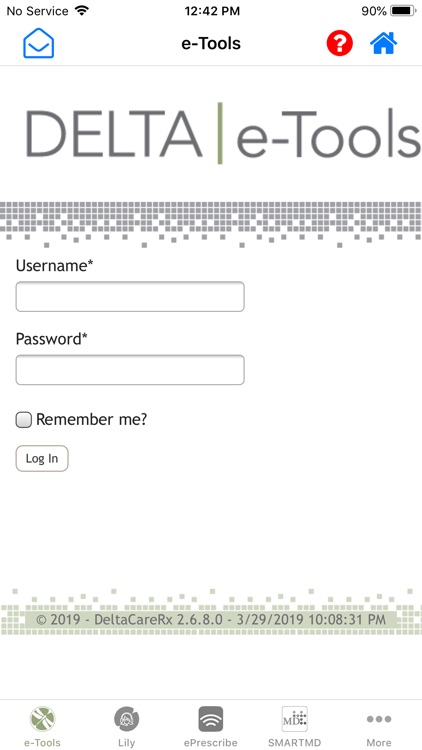Image resolution: width=422 pixels, height=750 pixels.
Task: Focus the Username input field
Action: [x=130, y=297]
